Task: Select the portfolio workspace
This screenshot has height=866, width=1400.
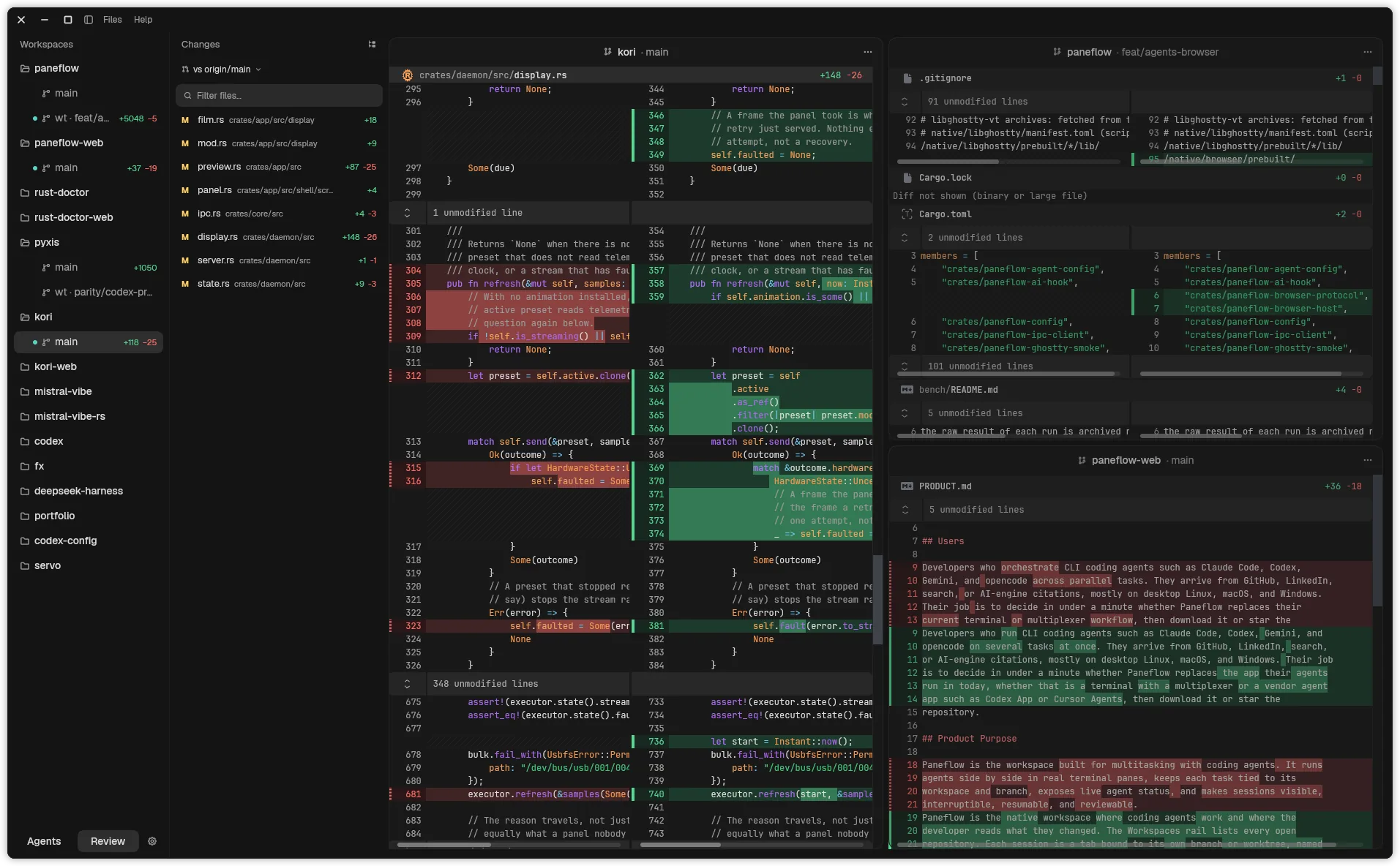Action: click(x=89, y=516)
